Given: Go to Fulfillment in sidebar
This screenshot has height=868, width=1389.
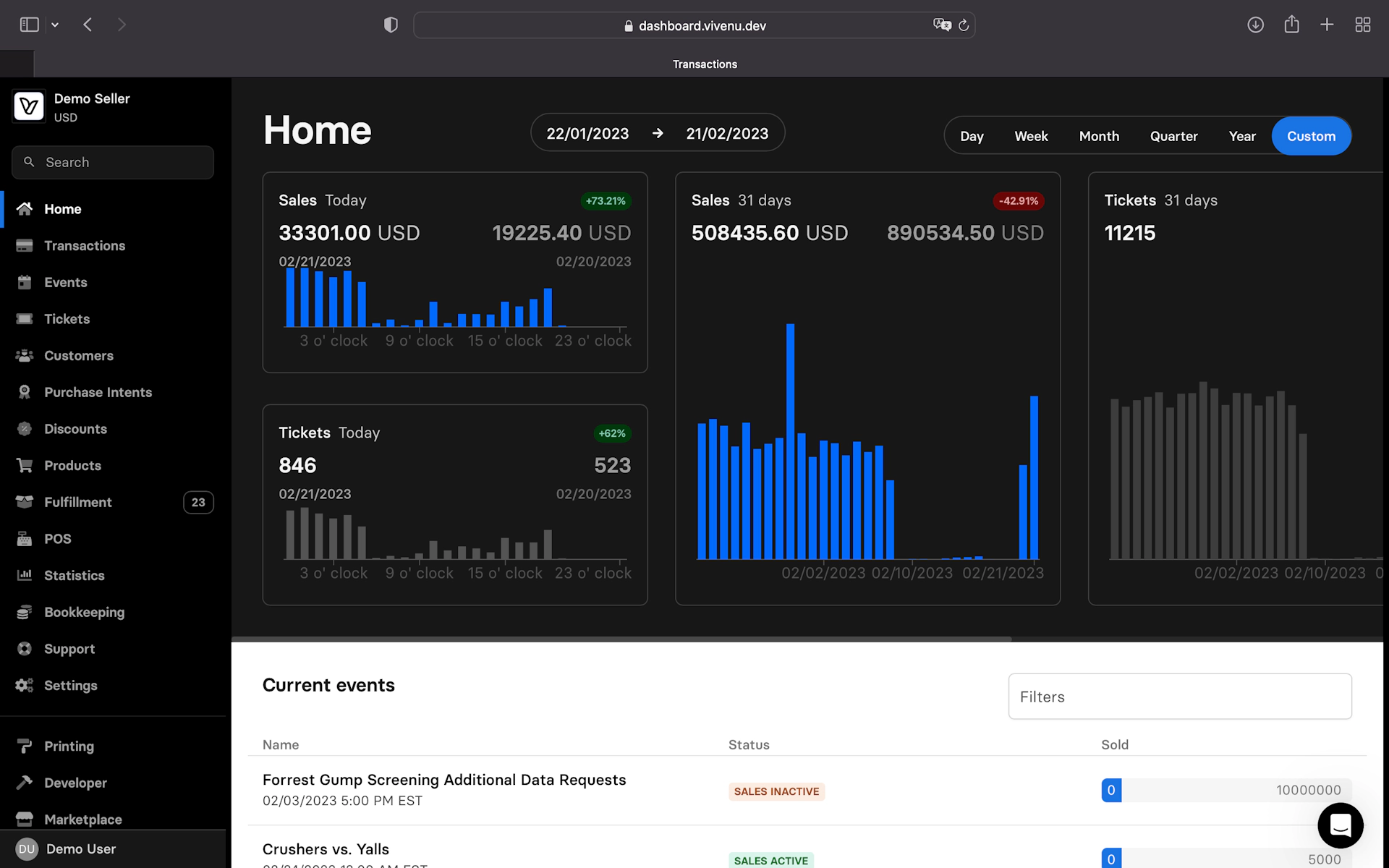Looking at the screenshot, I should [78, 502].
